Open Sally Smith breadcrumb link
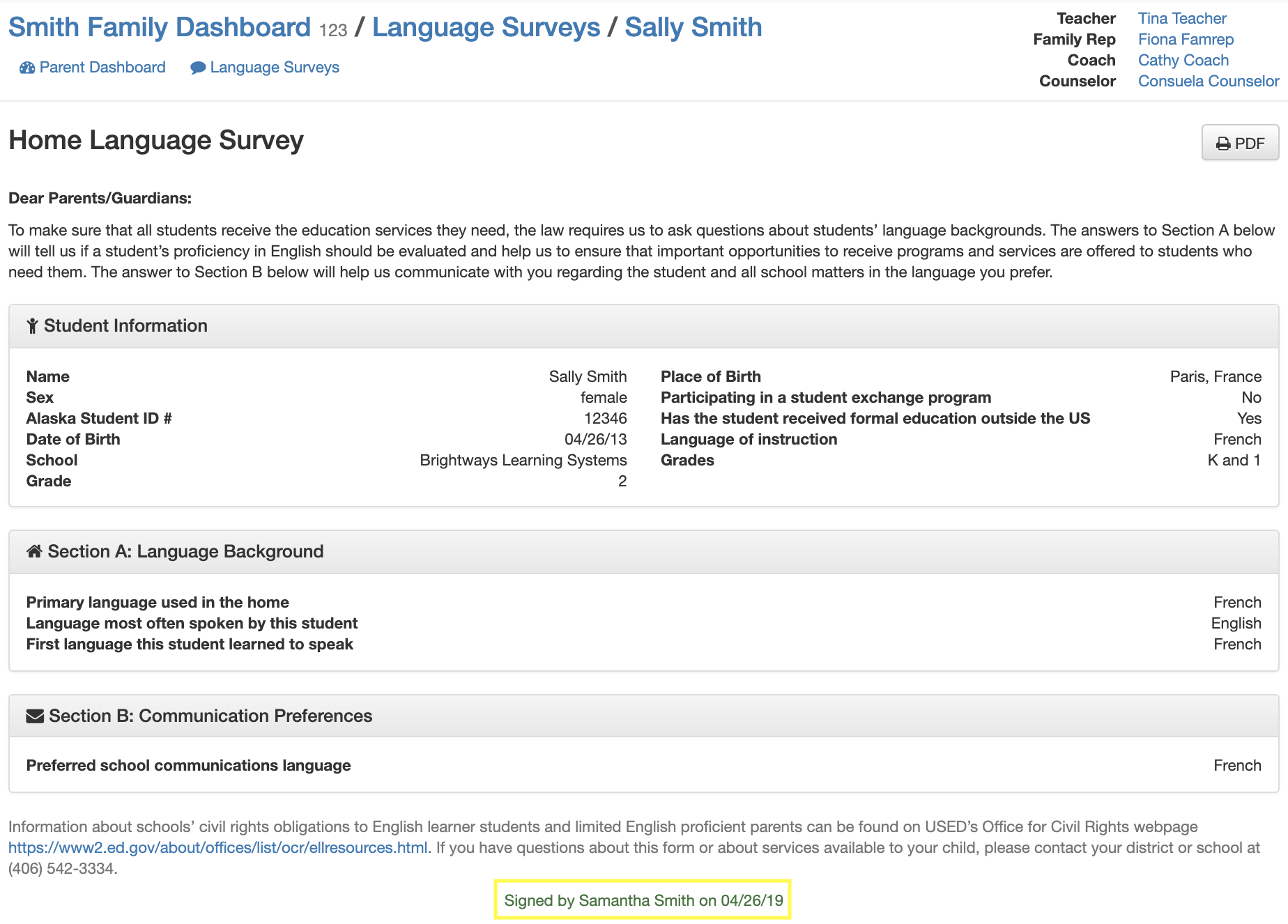1288x924 pixels. pyautogui.click(x=693, y=27)
